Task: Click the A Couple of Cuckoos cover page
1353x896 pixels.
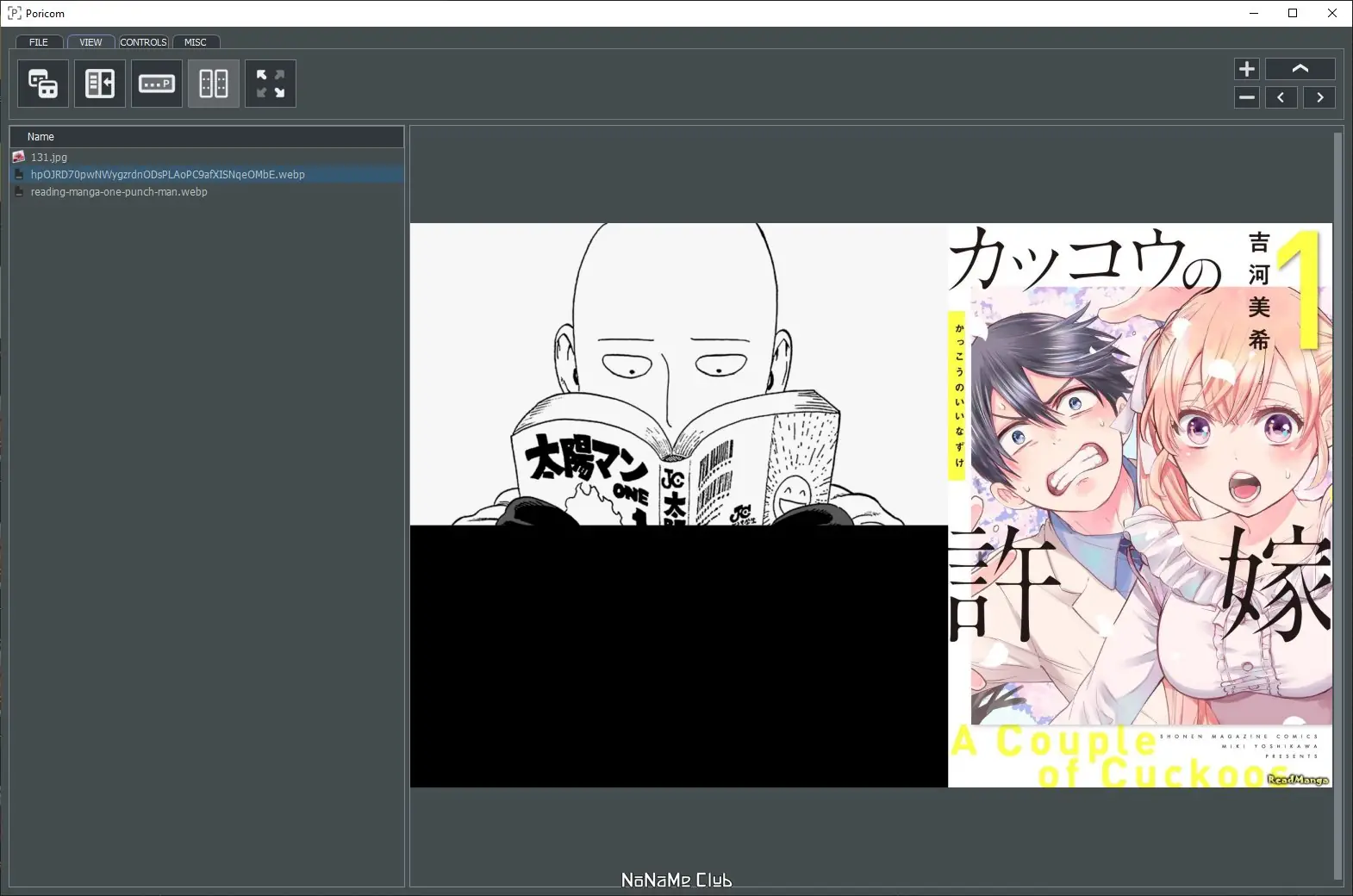Action: [1140, 505]
